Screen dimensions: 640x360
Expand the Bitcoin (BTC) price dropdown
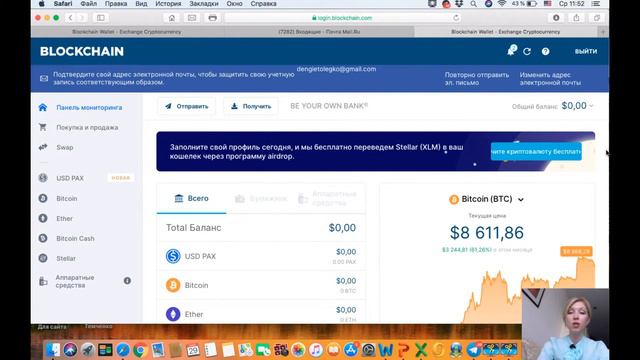click(521, 200)
